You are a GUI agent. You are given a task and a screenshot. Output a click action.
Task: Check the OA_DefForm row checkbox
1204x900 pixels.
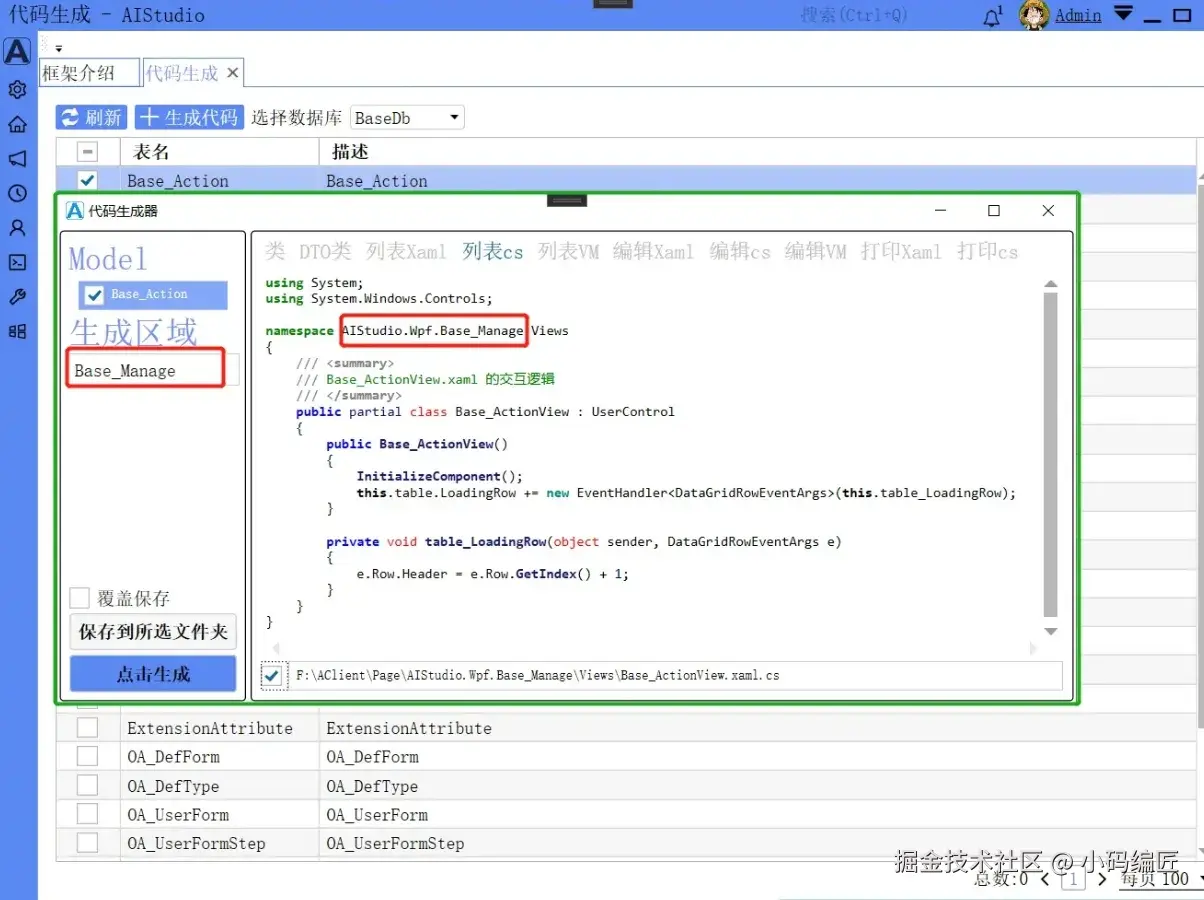click(87, 757)
